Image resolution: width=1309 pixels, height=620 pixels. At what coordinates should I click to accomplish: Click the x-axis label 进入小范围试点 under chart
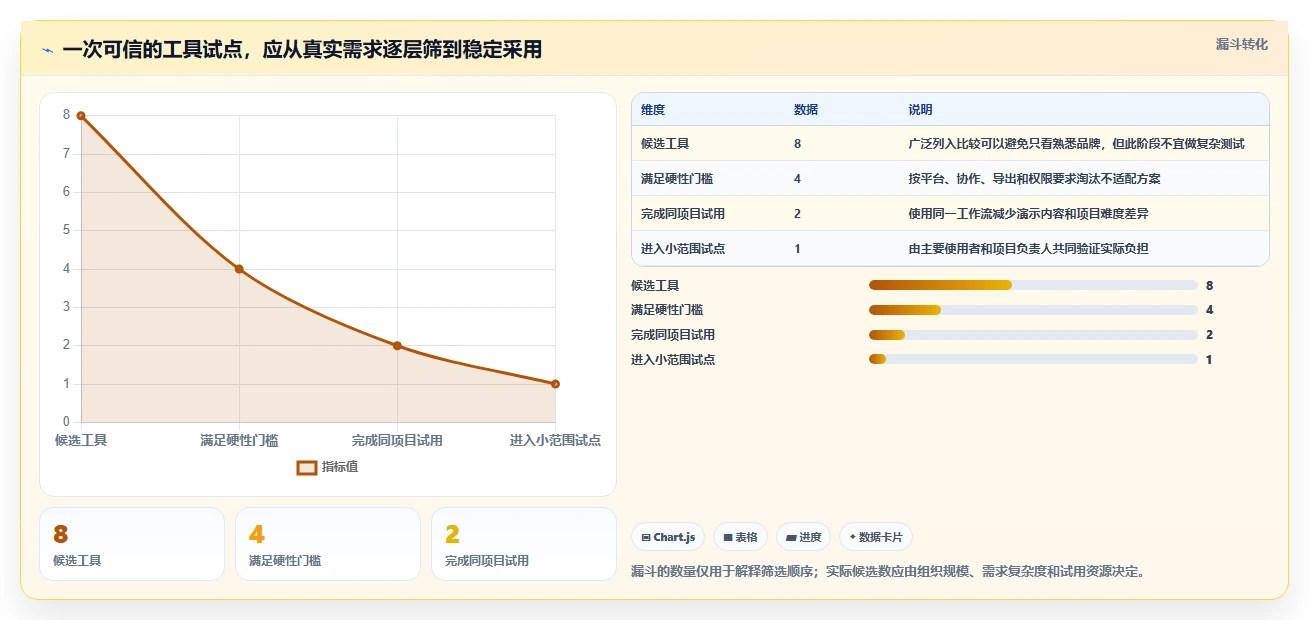[555, 440]
